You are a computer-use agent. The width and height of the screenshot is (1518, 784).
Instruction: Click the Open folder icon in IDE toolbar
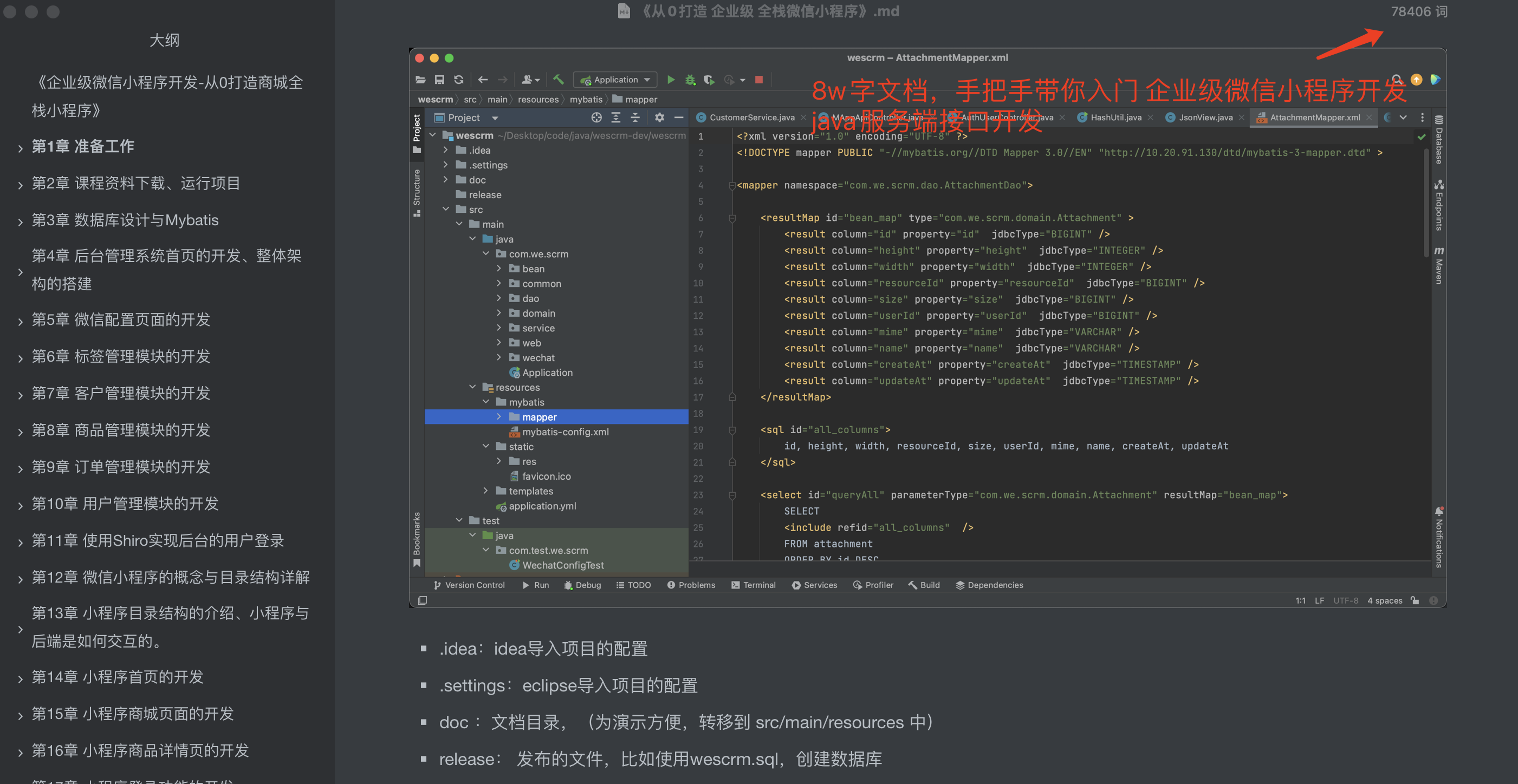pyautogui.click(x=420, y=80)
